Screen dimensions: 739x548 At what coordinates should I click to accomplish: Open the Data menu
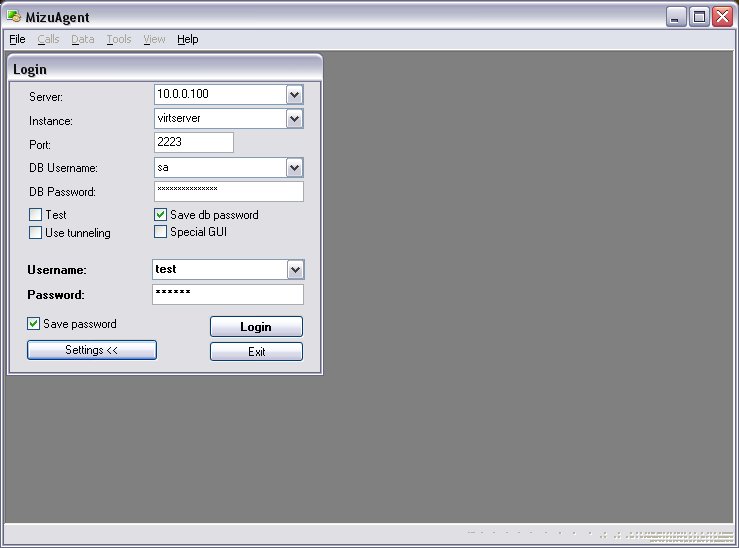(82, 39)
